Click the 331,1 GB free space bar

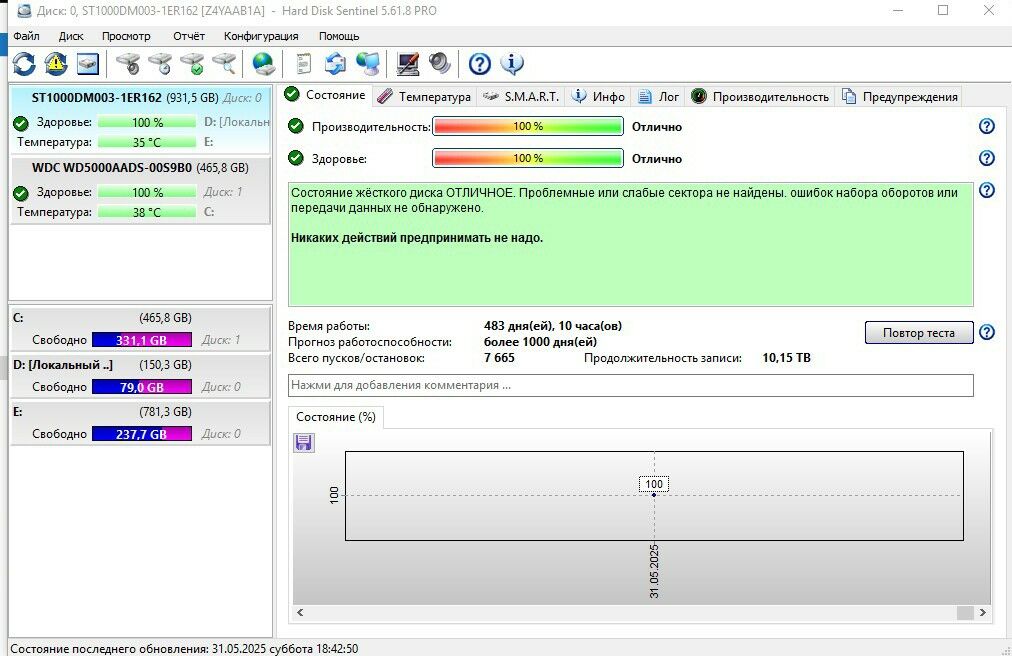tap(141, 340)
